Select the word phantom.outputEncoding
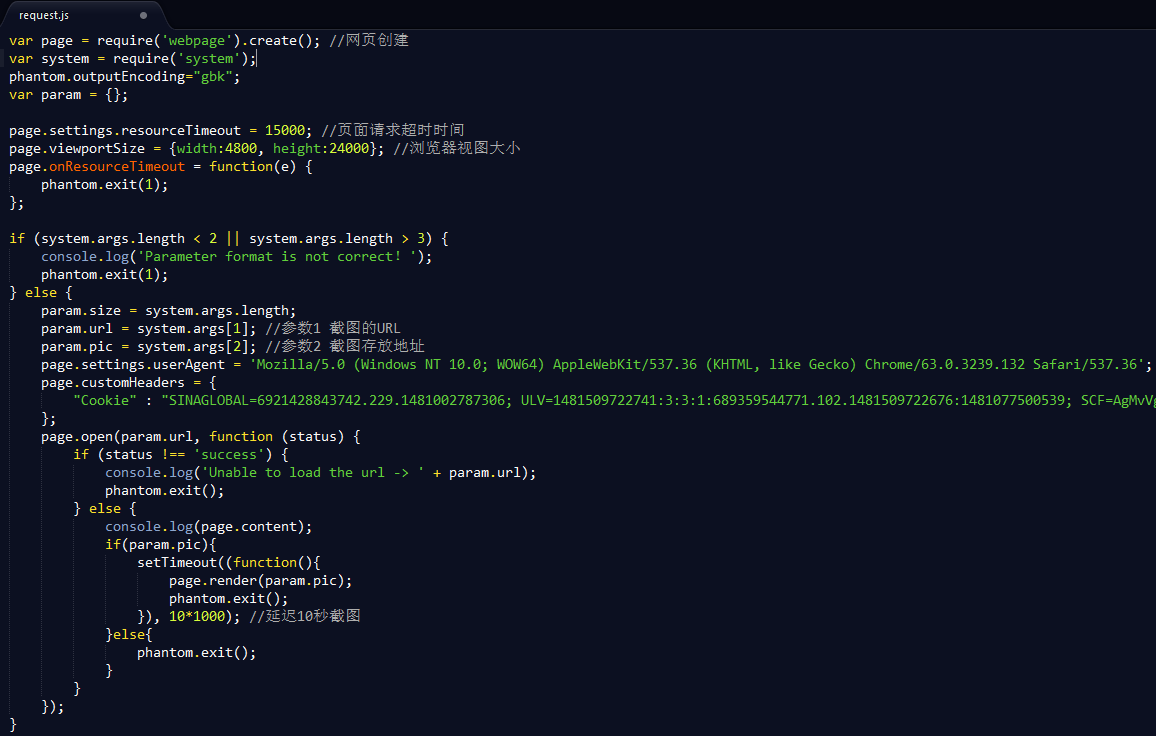This screenshot has width=1156, height=736. (x=100, y=76)
